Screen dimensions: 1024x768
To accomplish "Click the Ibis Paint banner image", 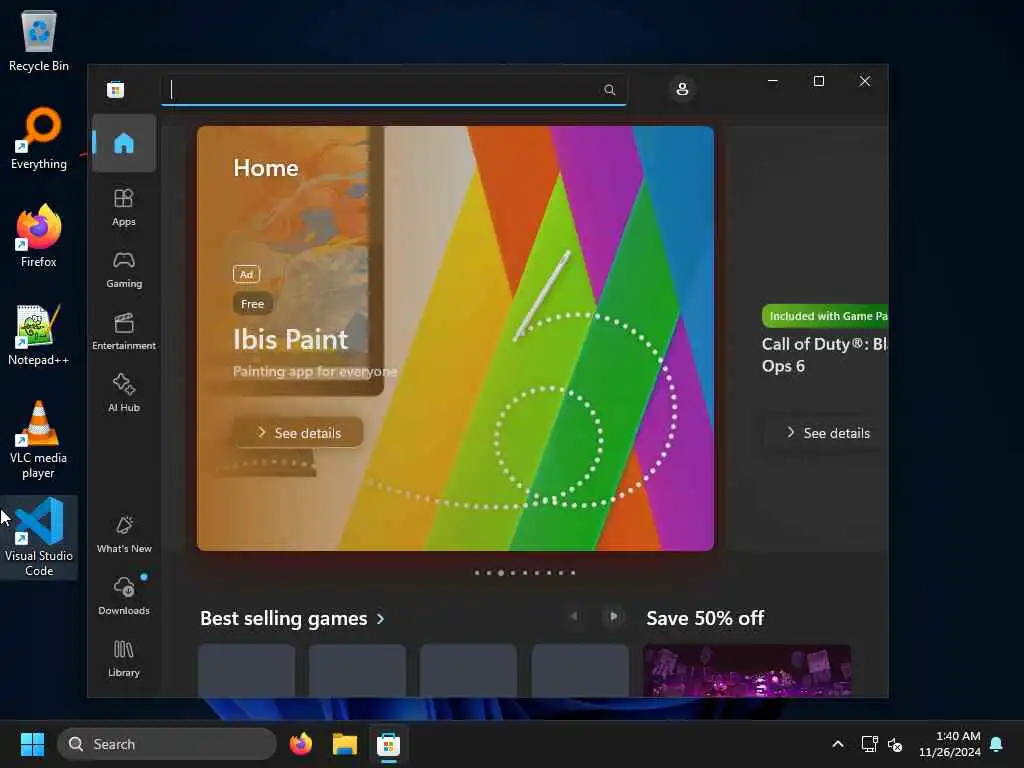I will click(455, 338).
